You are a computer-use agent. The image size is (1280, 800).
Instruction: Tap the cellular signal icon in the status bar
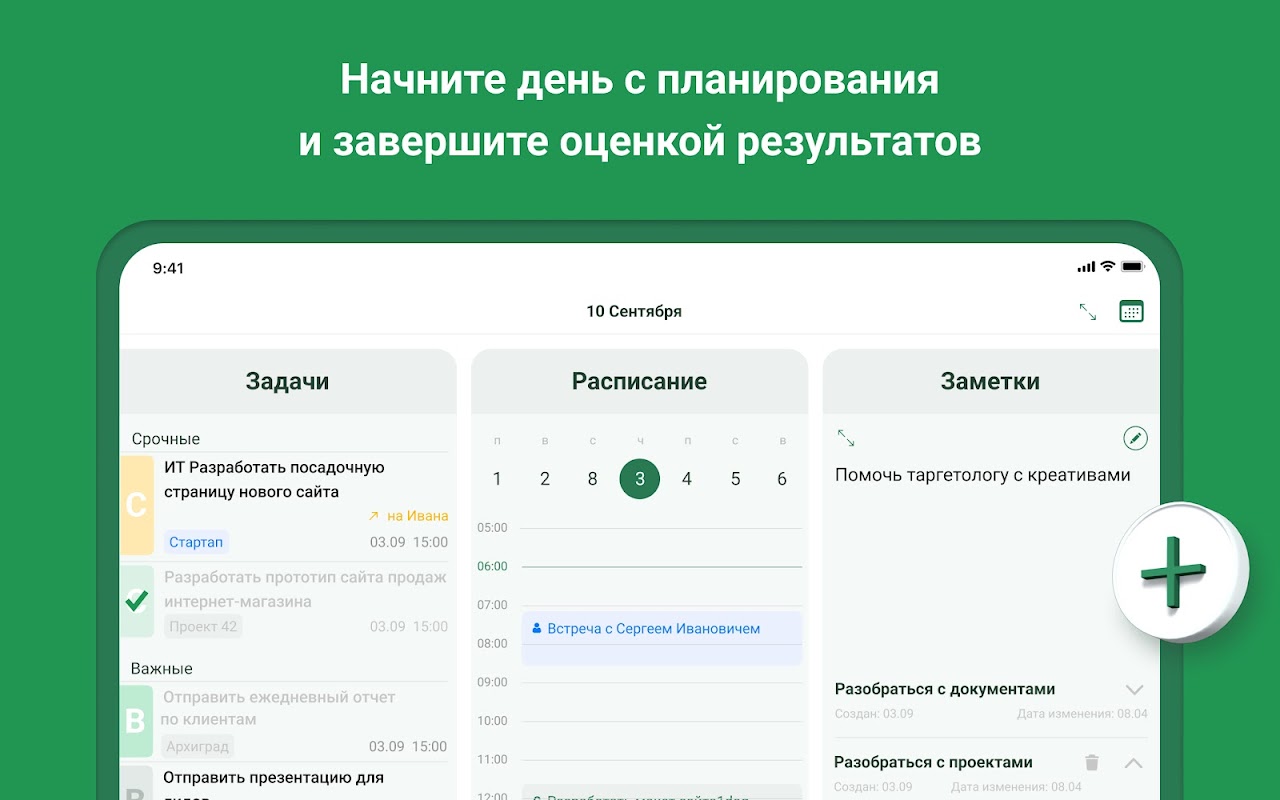(1086, 267)
